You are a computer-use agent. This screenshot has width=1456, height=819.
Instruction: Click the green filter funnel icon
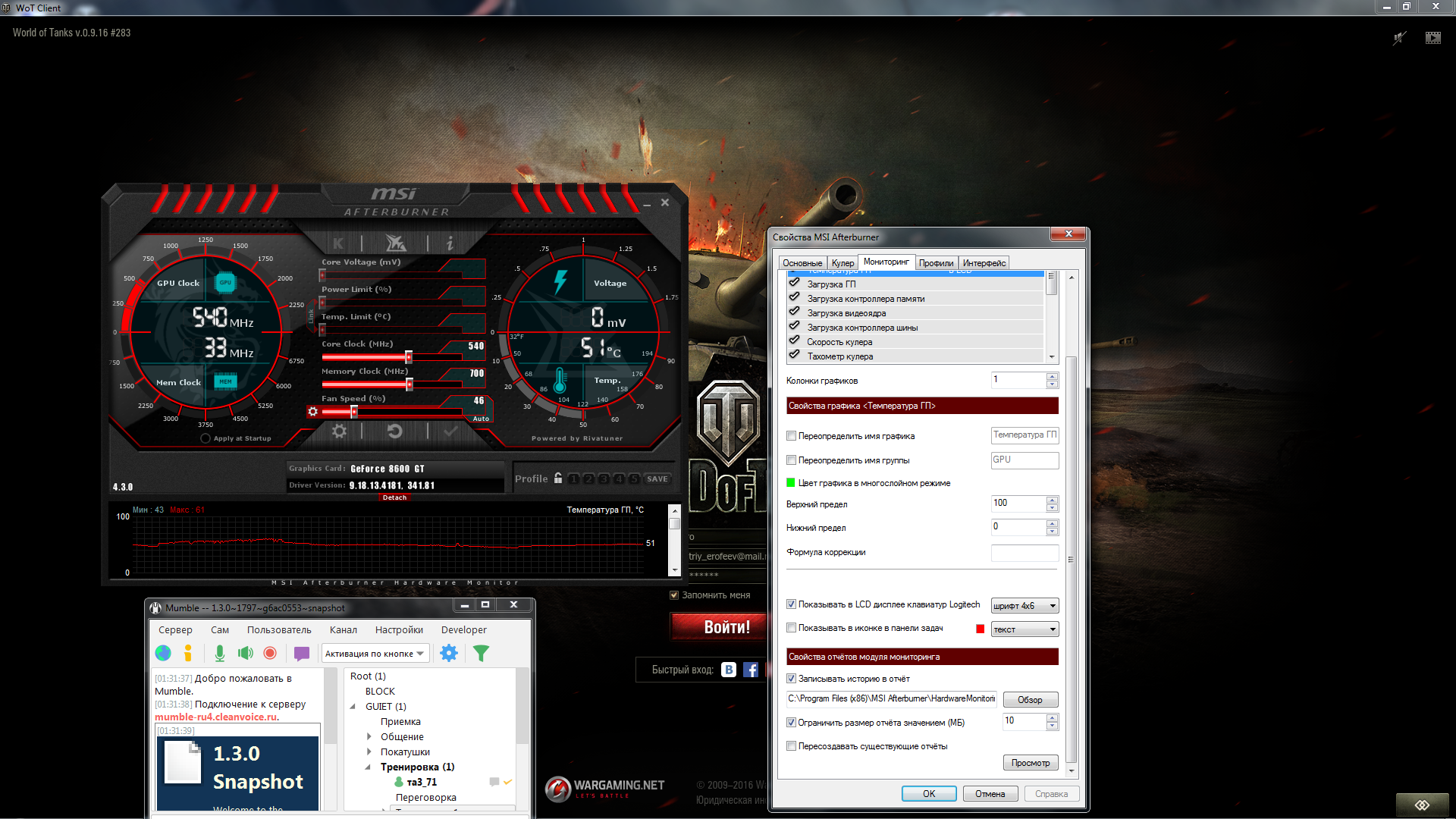[481, 653]
